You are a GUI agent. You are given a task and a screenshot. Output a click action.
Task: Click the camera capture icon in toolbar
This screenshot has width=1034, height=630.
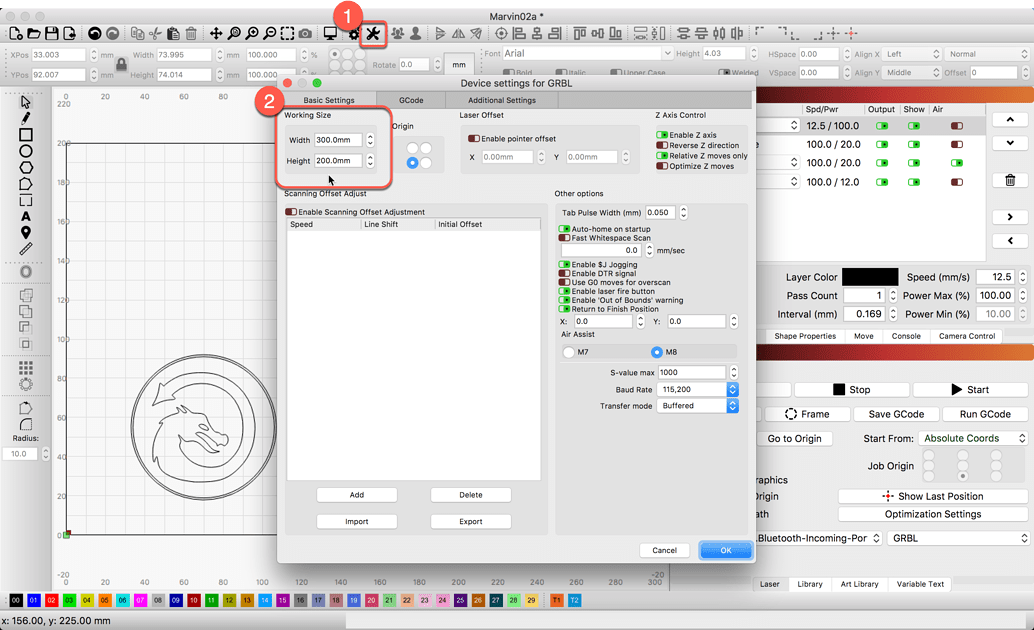(305, 33)
